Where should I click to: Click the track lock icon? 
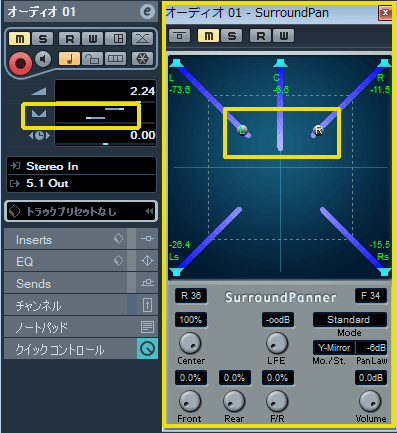[92, 59]
